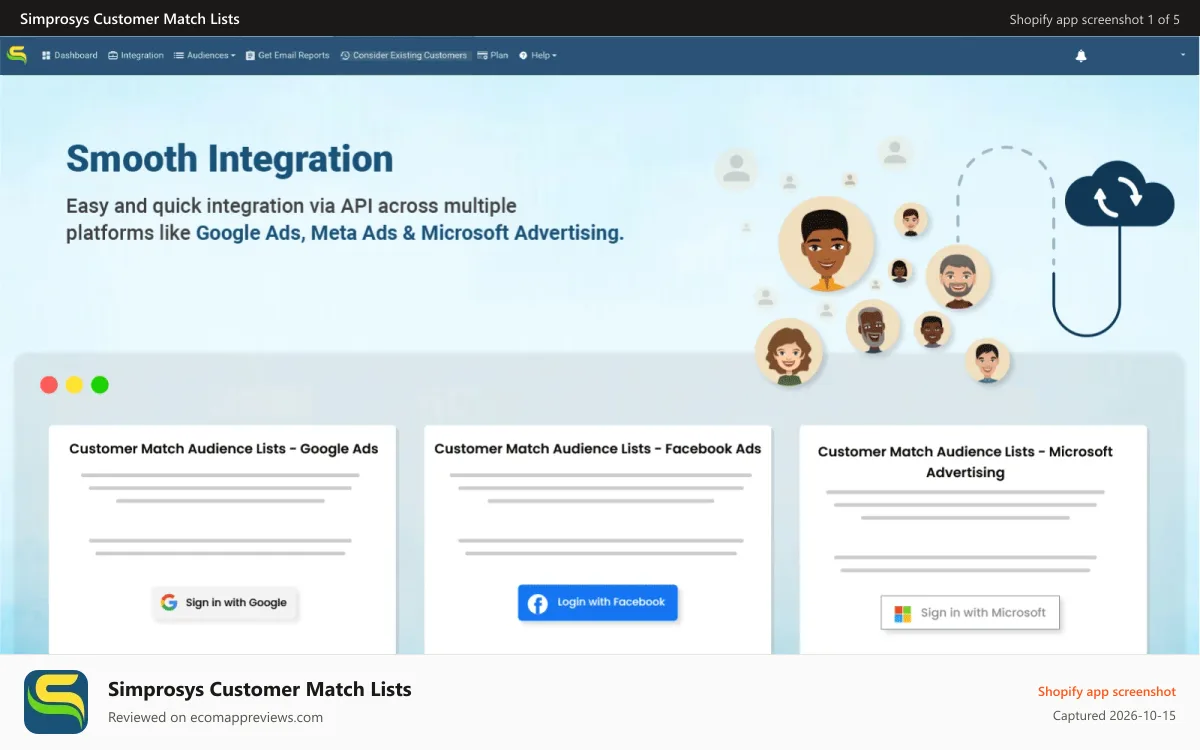Click the Google G logo icon
The height and width of the screenshot is (750, 1200).
169,603
